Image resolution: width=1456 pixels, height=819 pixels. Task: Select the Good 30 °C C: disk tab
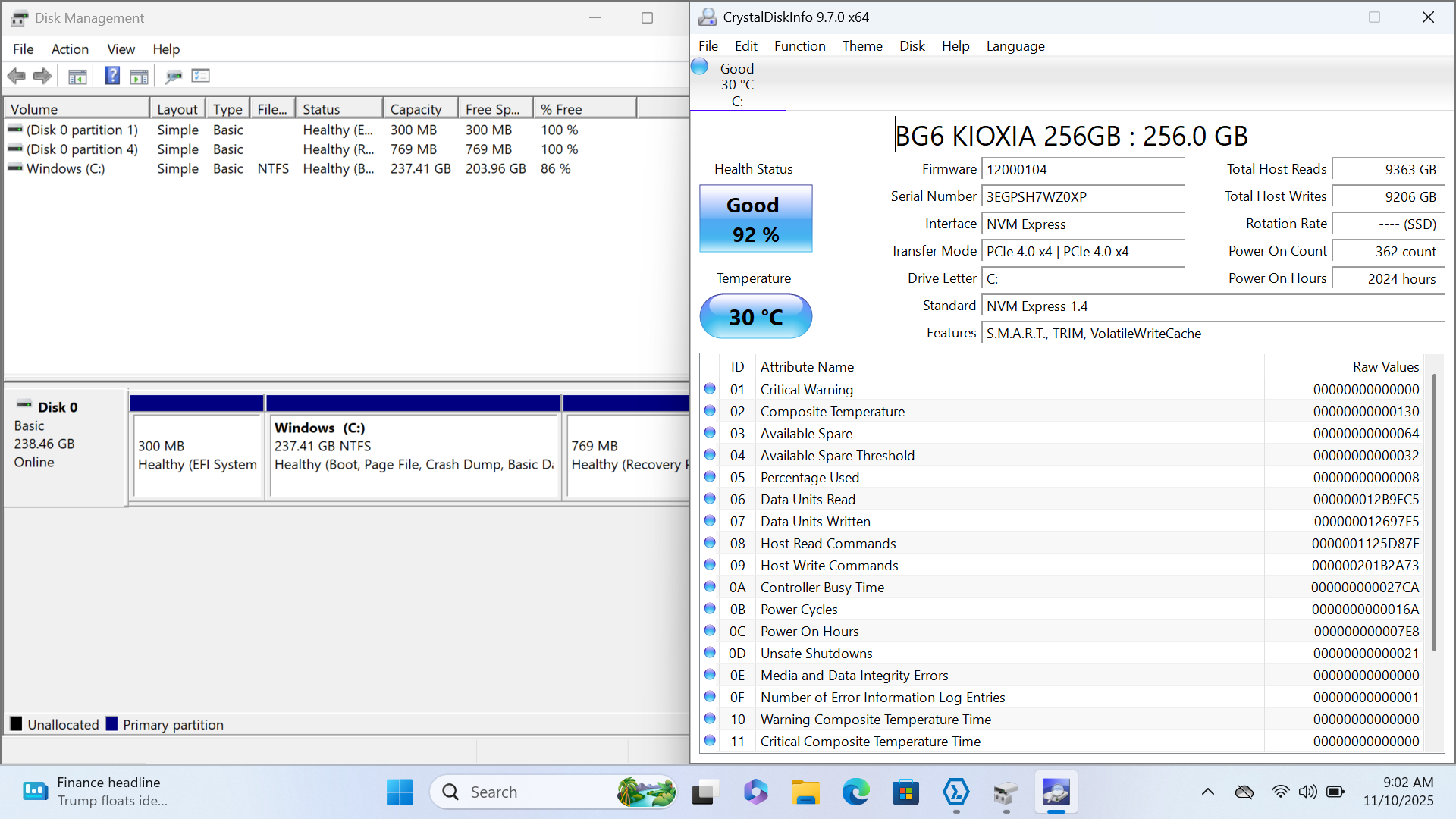point(736,84)
